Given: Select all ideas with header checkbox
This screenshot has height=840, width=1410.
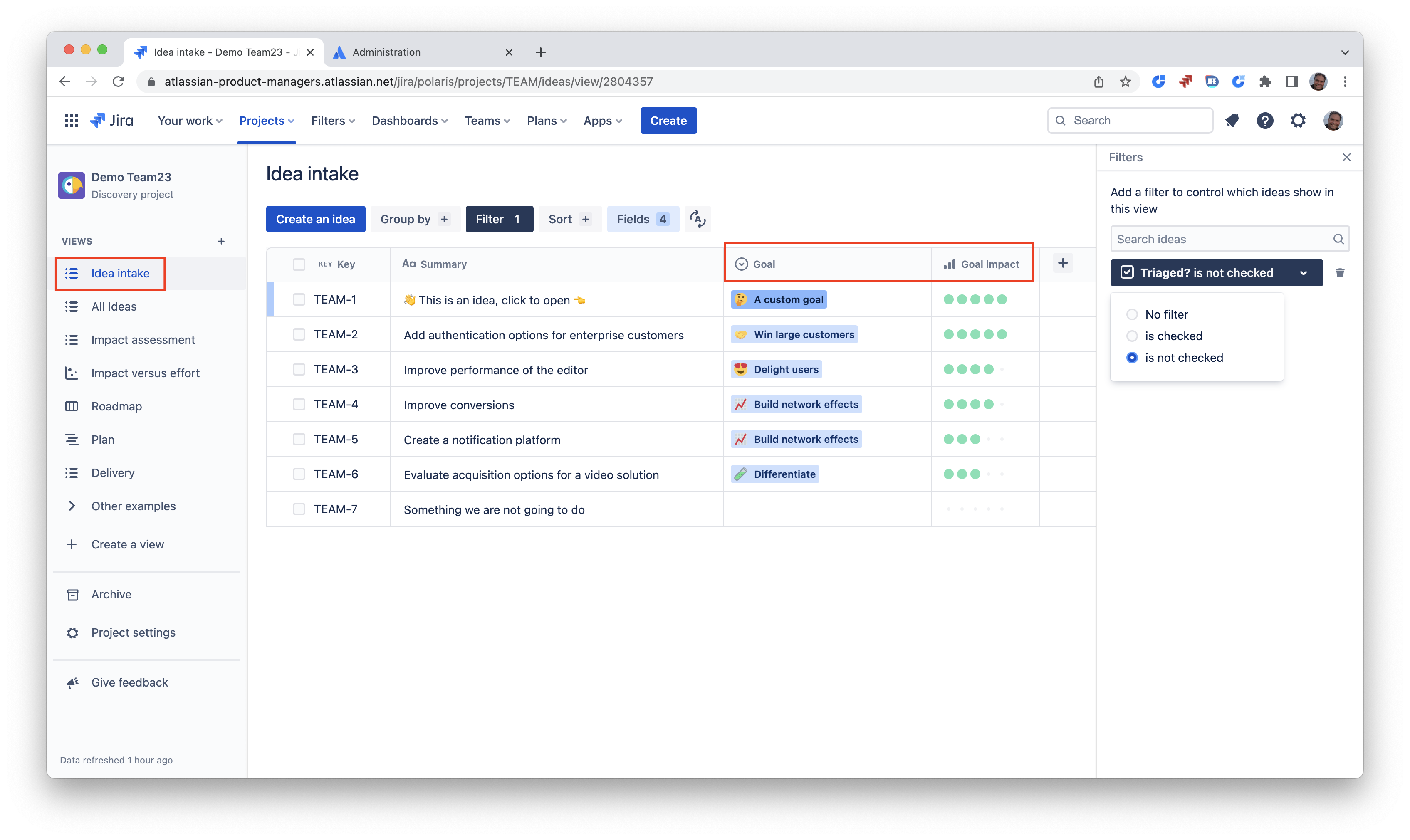Looking at the screenshot, I should click(x=299, y=264).
